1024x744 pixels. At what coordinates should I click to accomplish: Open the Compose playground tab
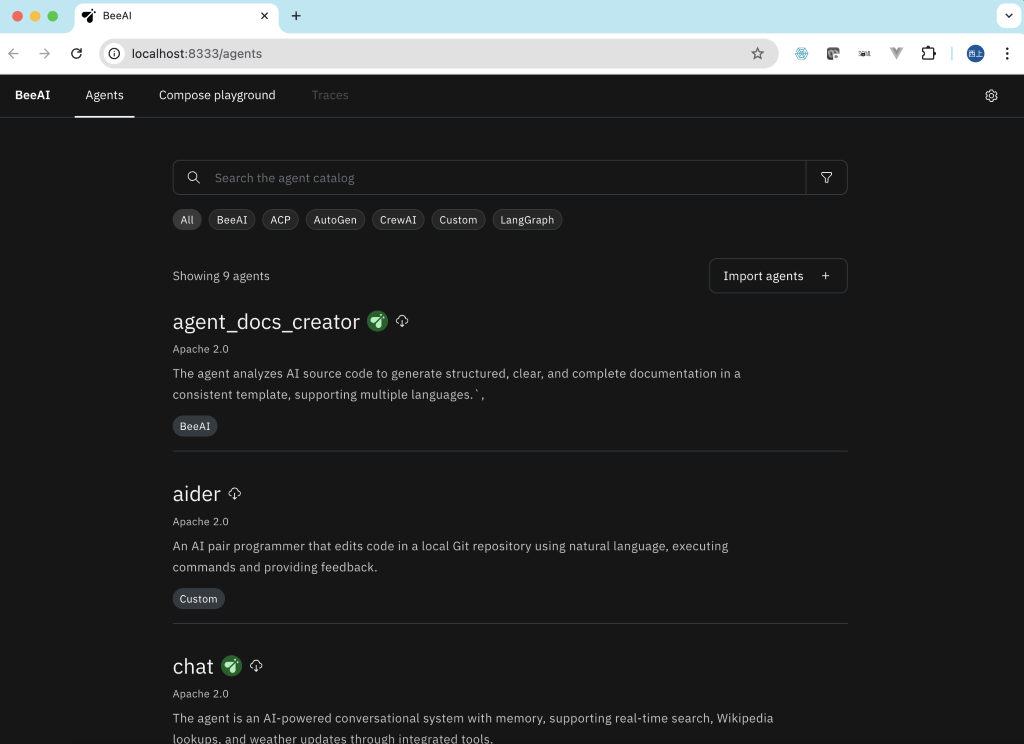click(x=217, y=95)
